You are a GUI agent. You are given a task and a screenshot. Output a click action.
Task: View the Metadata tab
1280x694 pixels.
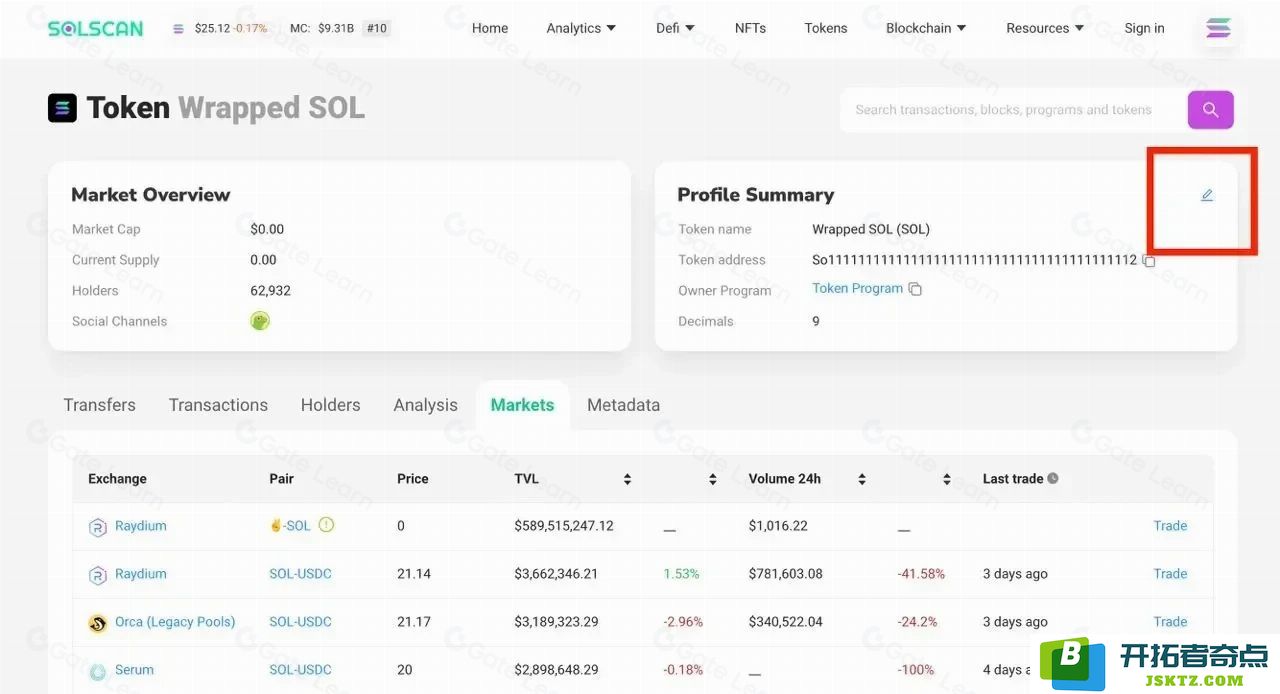[x=623, y=405]
